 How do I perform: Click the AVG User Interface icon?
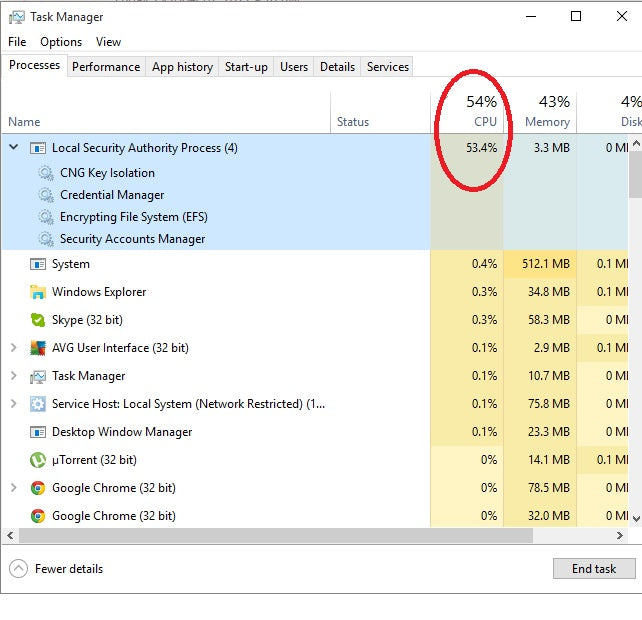[38, 348]
